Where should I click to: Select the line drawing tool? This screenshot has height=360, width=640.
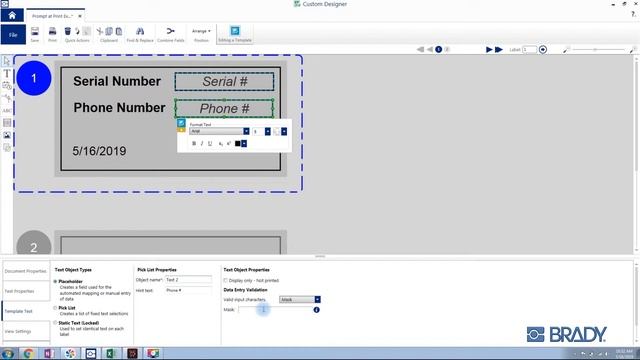pos(7,98)
